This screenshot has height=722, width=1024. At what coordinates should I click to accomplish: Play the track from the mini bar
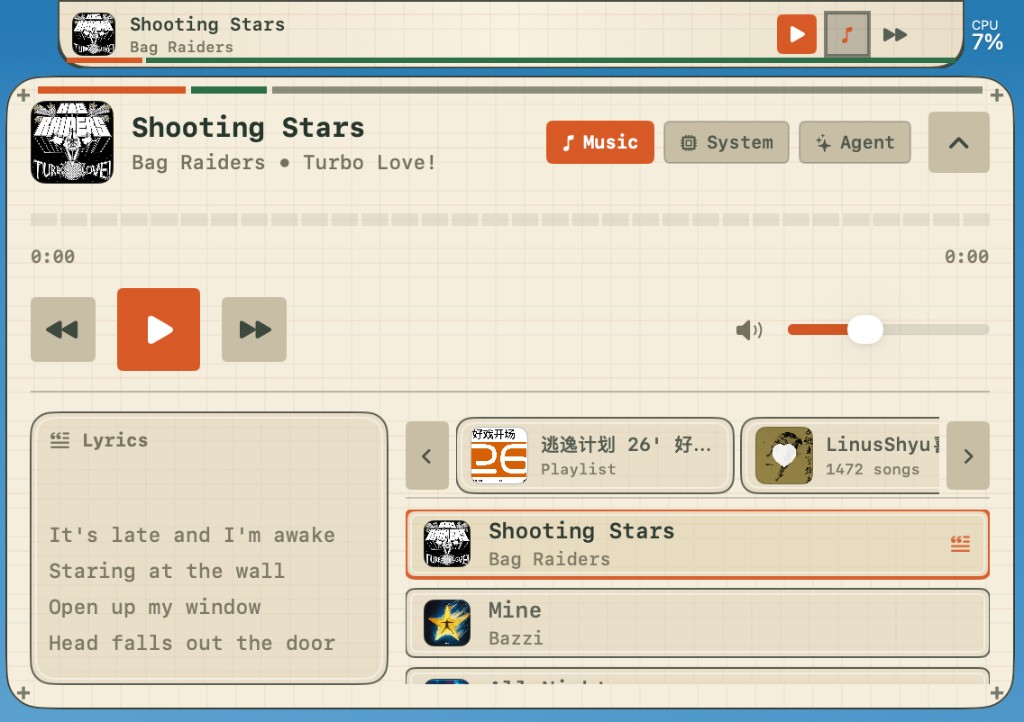click(x=796, y=34)
